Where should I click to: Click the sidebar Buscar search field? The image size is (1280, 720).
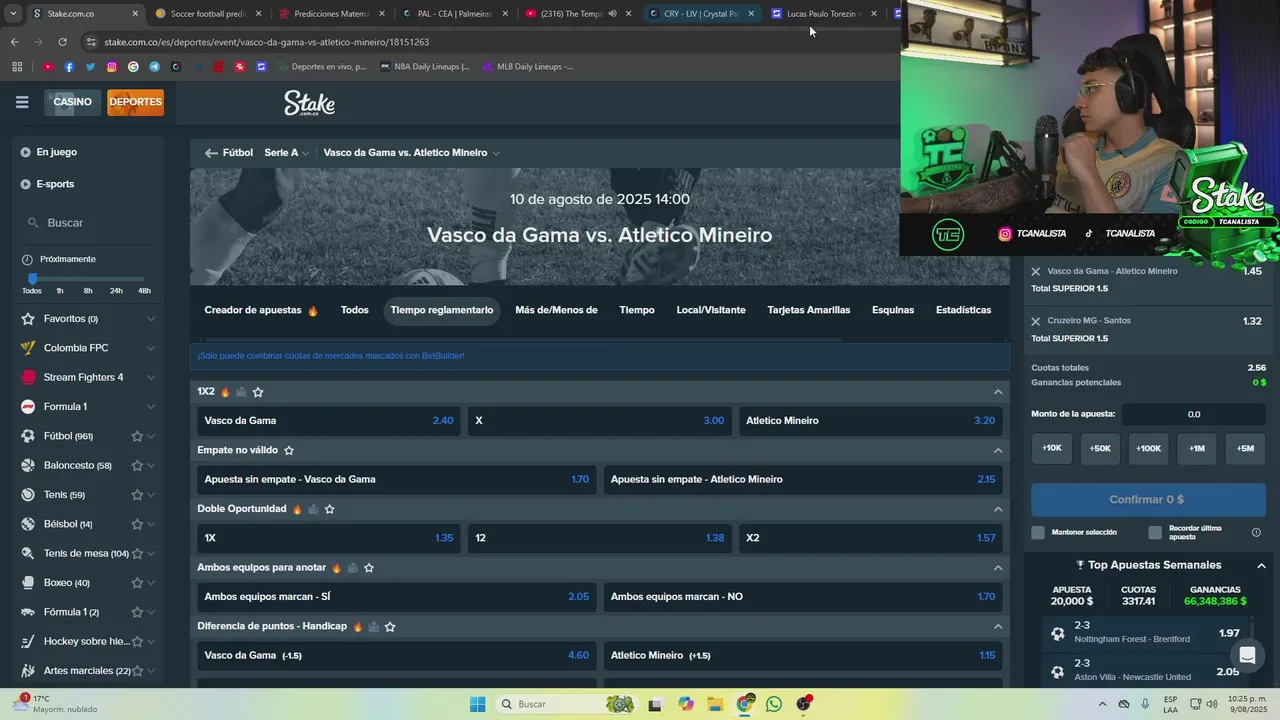[x=90, y=223]
